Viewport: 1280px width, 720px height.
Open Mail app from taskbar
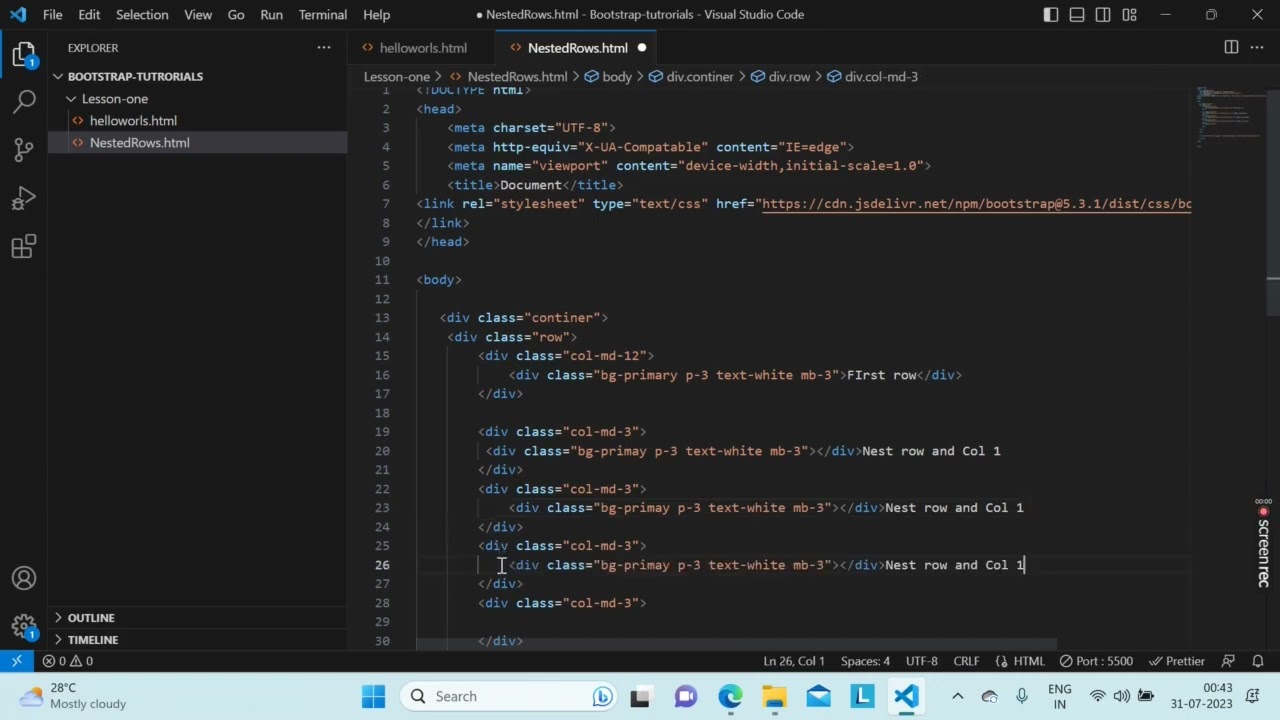[x=818, y=696]
